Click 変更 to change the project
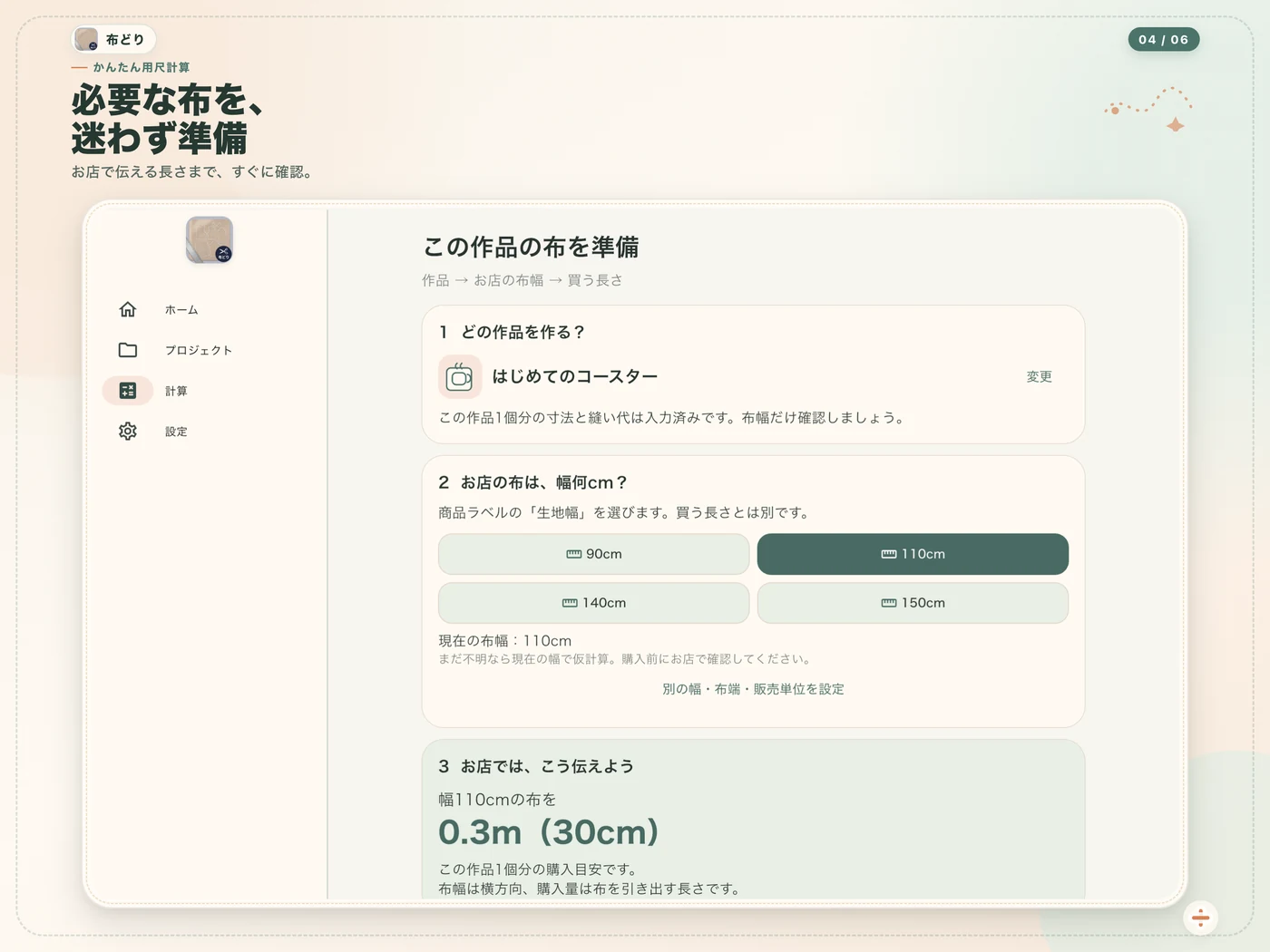This screenshot has width=1270, height=952. coord(1039,376)
